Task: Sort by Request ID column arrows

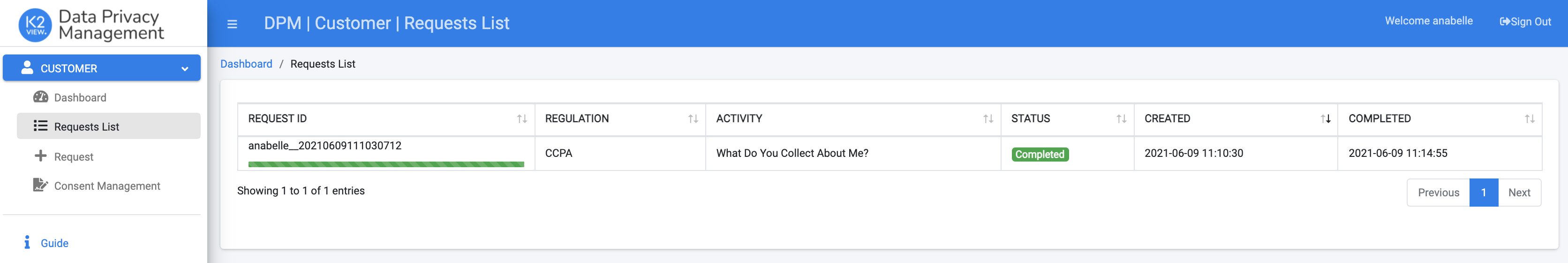Action: click(x=522, y=119)
